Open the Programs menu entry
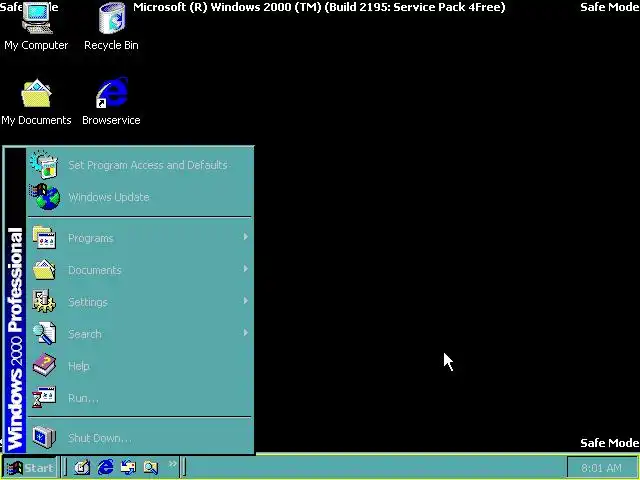This screenshot has height=480, width=640. [140, 238]
